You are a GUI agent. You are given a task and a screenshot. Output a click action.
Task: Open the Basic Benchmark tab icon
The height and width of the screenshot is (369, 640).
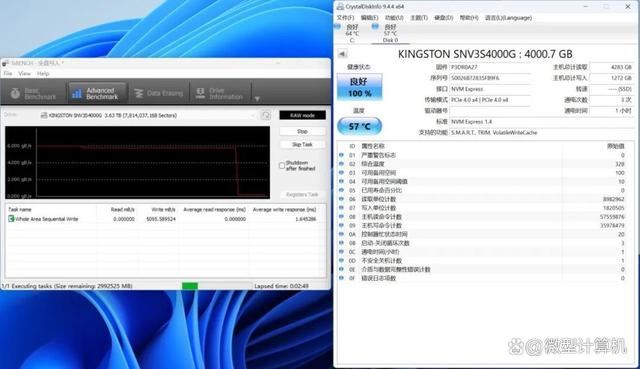(15, 93)
